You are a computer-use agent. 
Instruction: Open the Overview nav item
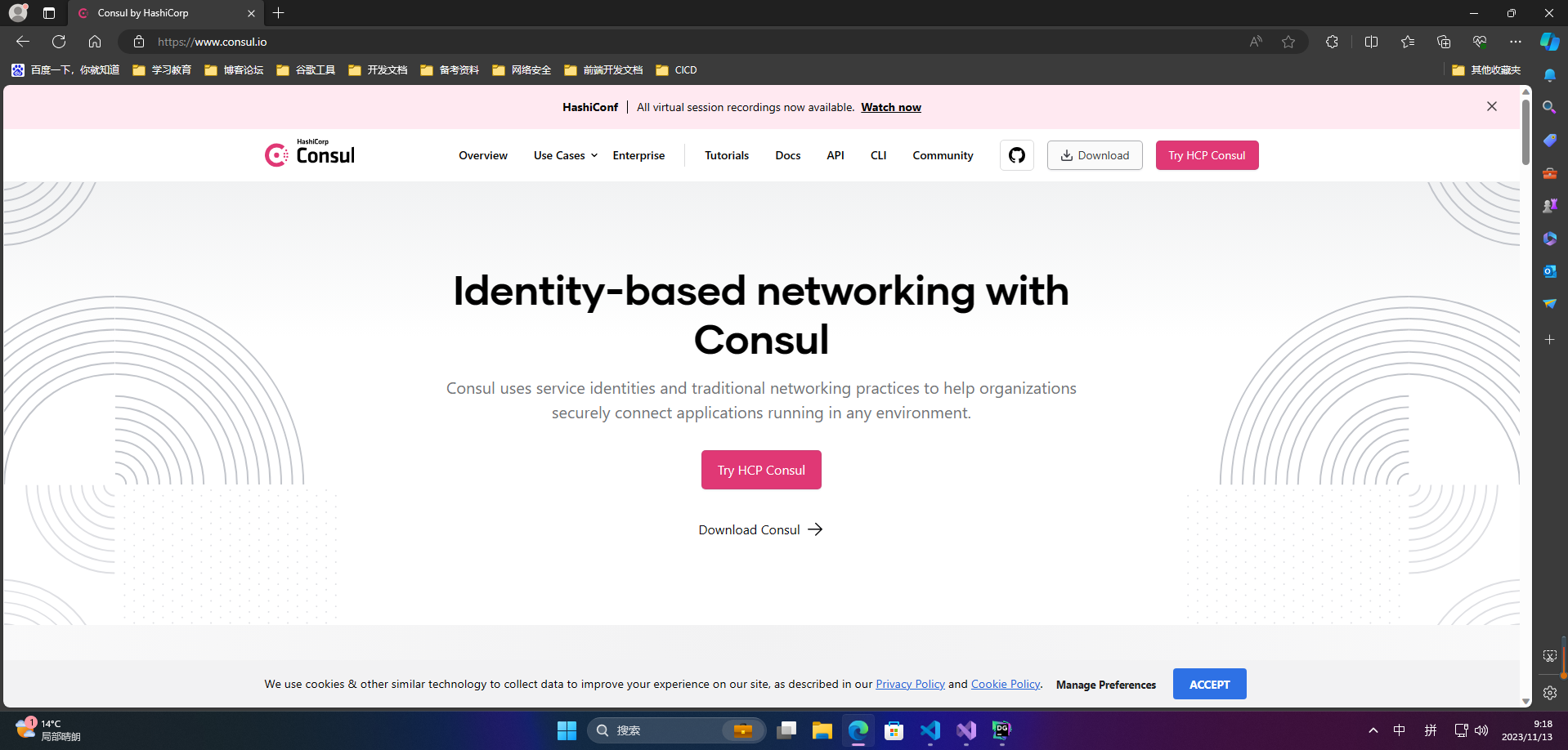(x=483, y=155)
